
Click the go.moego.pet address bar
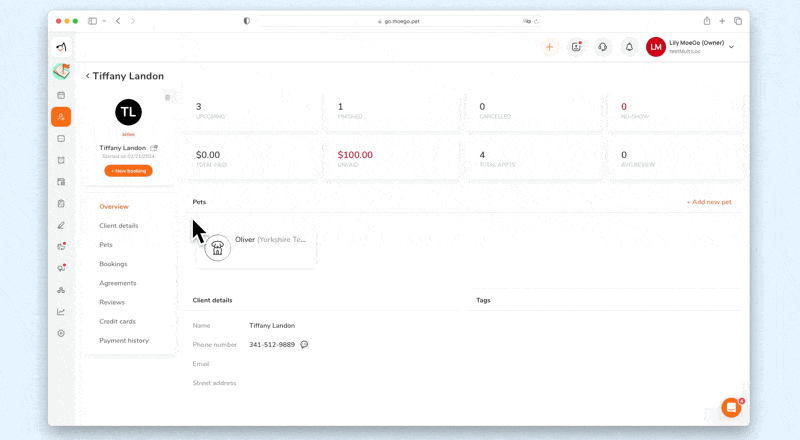click(399, 21)
